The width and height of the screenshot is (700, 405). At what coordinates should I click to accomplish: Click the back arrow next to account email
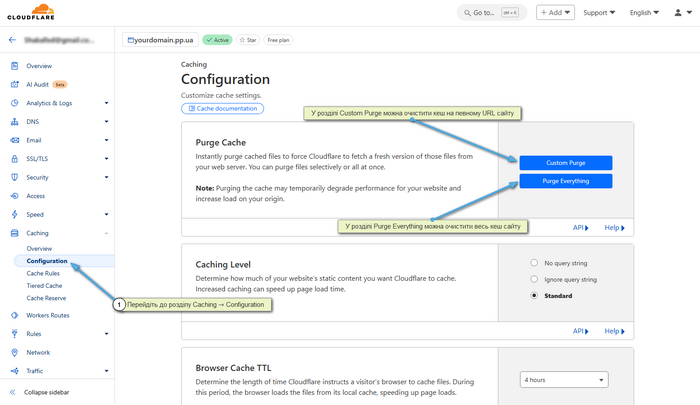tap(12, 40)
